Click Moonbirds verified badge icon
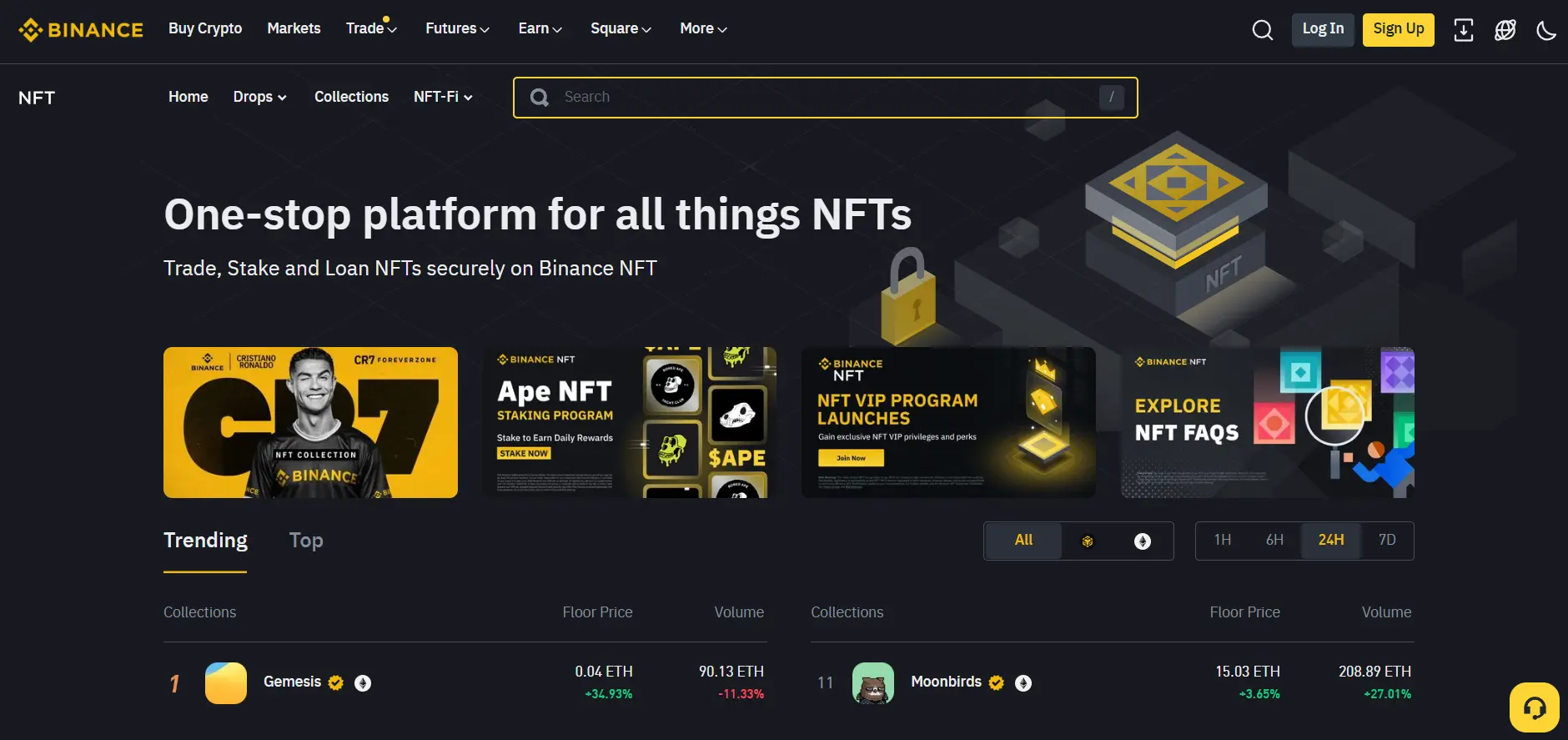Viewport: 1568px width, 740px height. [x=997, y=682]
